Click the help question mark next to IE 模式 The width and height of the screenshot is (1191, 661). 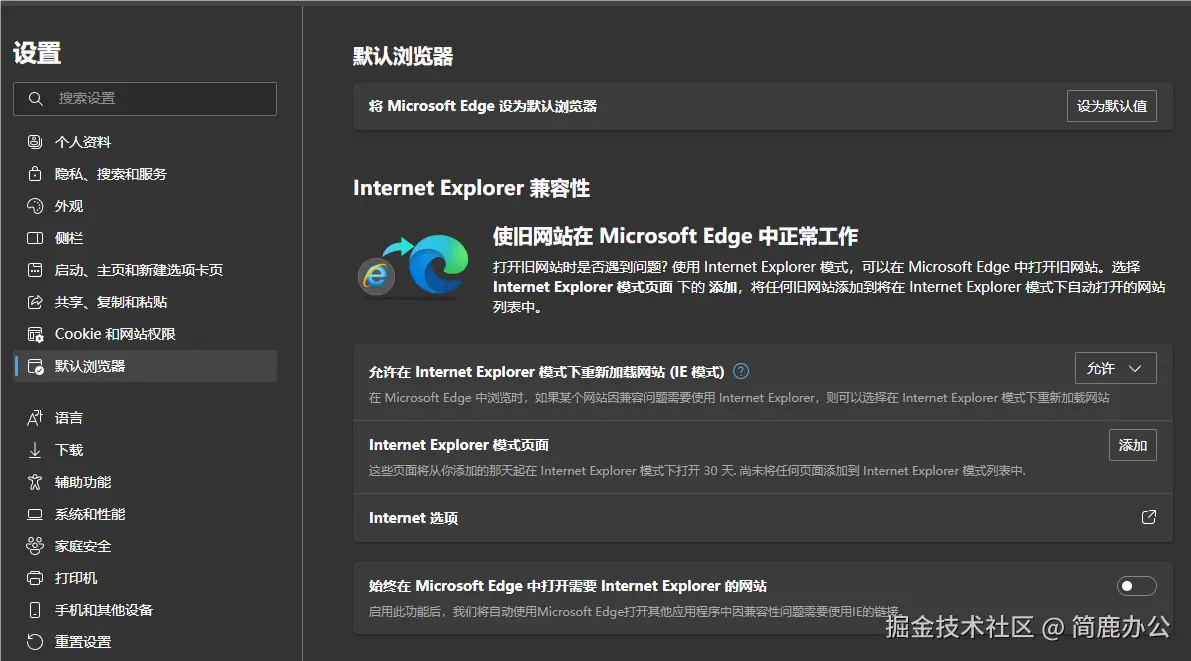click(x=741, y=371)
